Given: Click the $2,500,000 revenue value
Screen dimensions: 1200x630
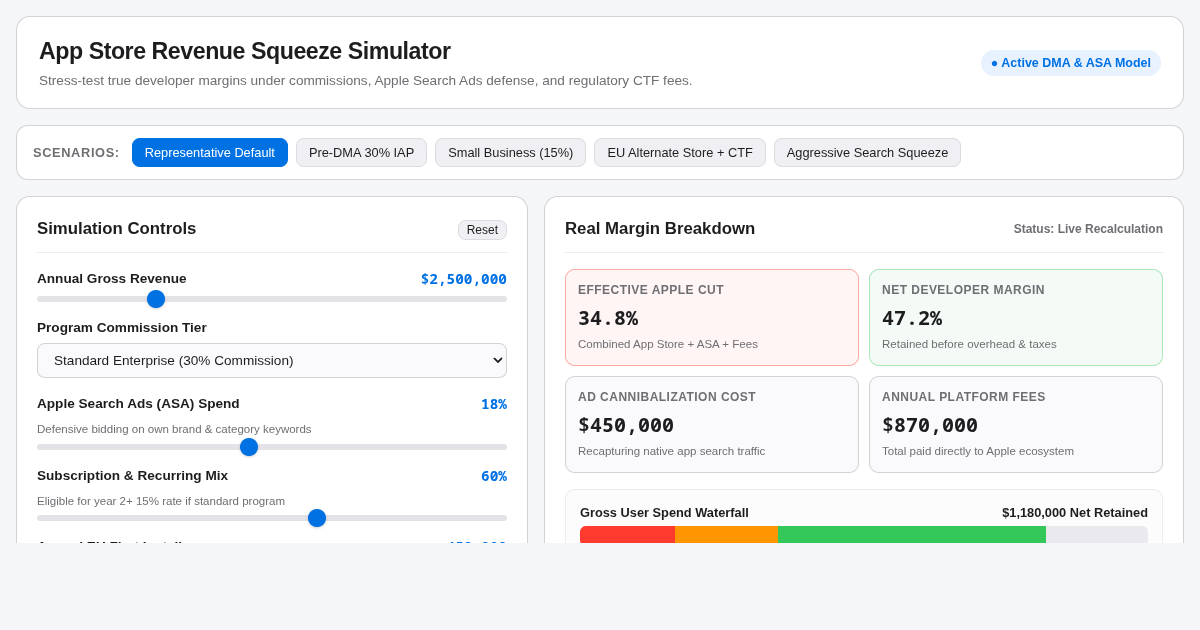Looking at the screenshot, I should click(x=464, y=279).
